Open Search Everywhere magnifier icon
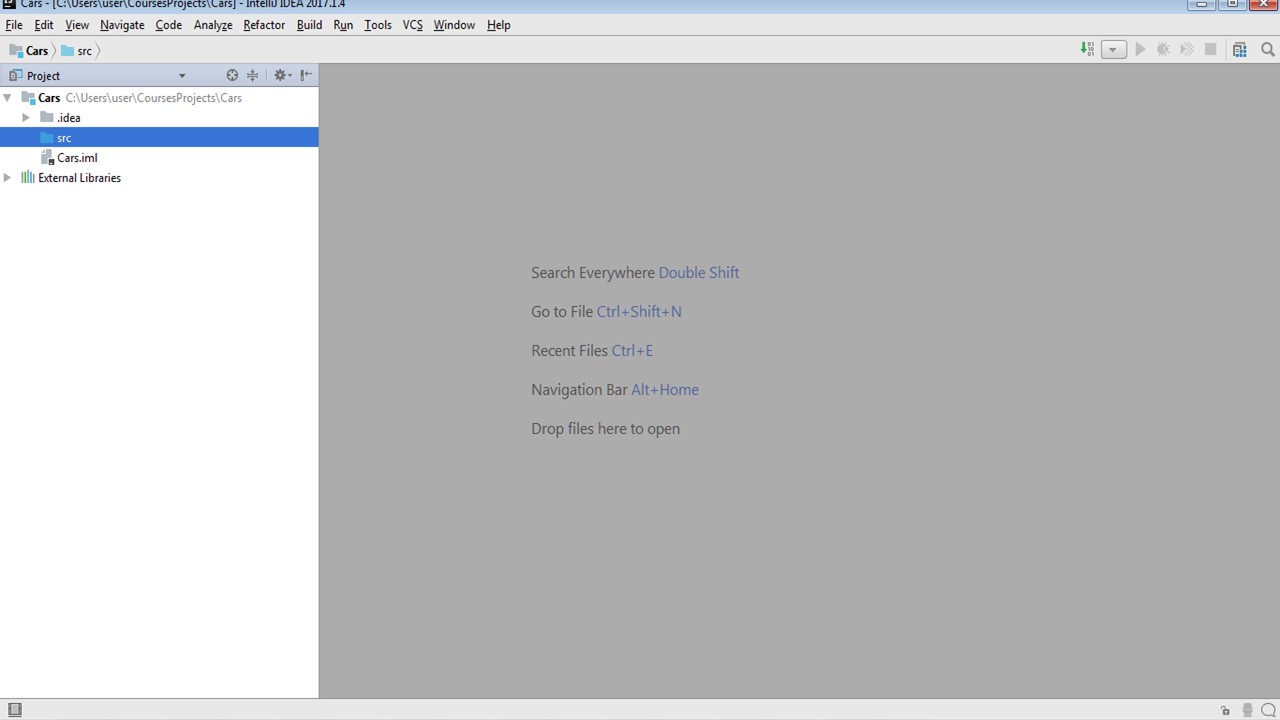 pos(1268,50)
